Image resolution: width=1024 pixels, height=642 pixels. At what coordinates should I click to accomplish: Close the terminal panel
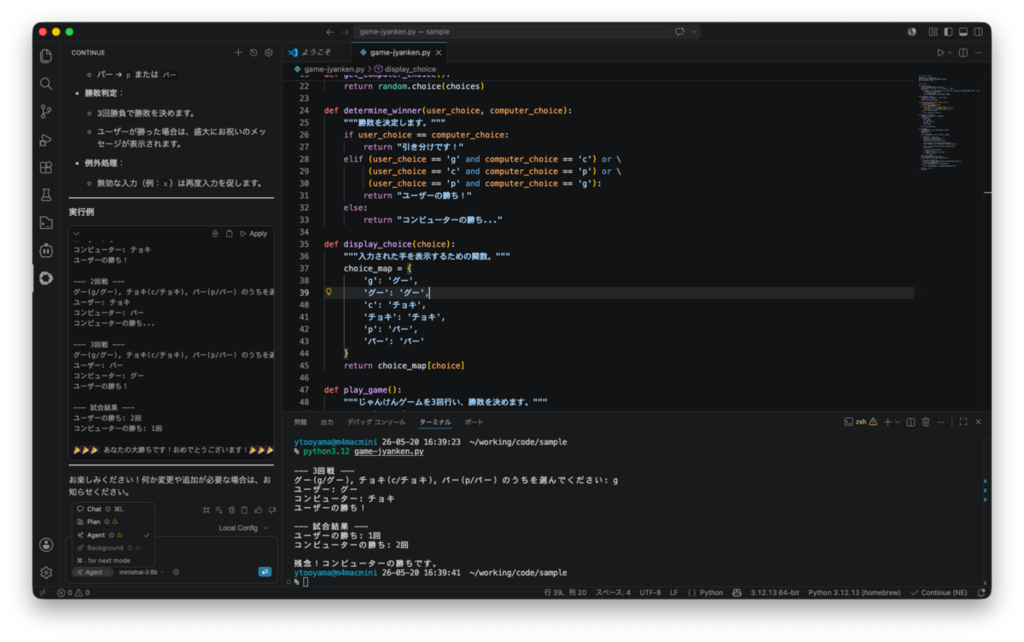pos(978,422)
